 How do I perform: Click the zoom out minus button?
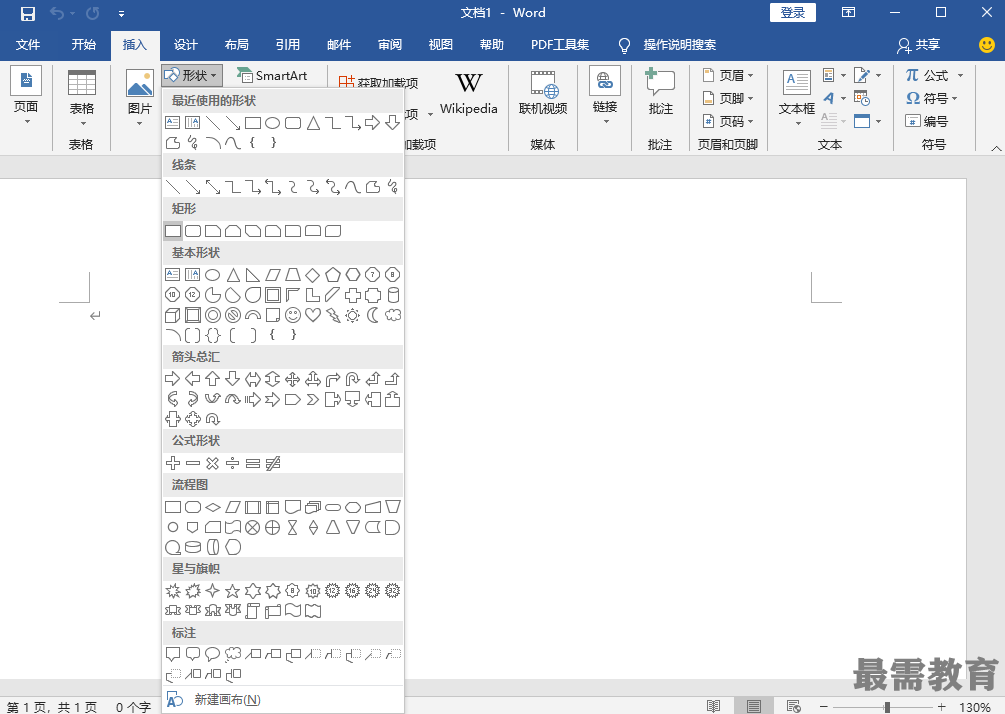click(x=823, y=706)
